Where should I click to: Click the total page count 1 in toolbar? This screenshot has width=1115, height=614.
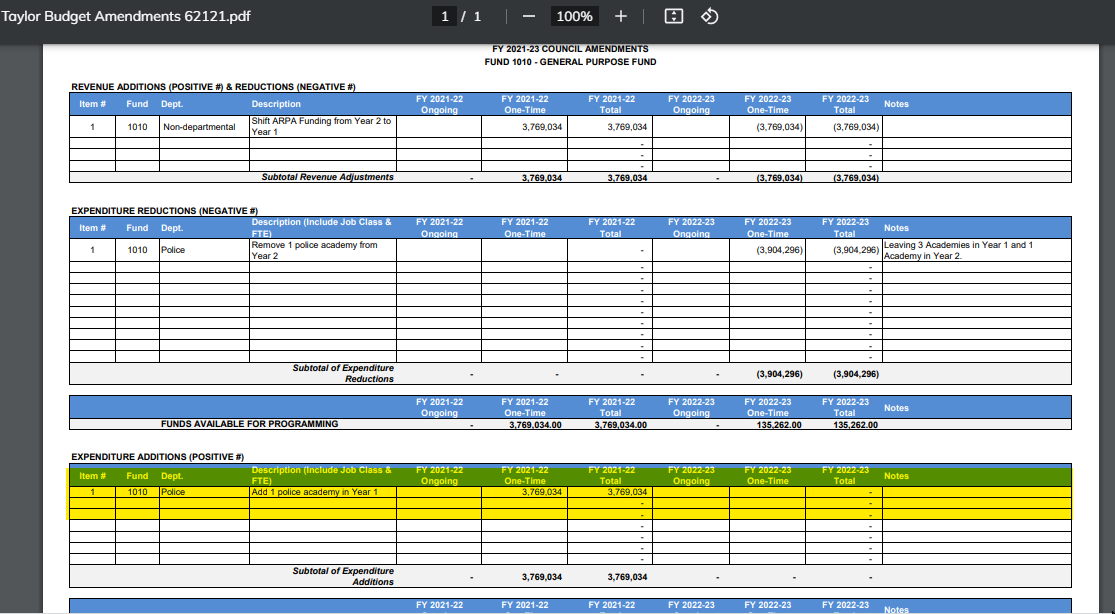point(477,16)
